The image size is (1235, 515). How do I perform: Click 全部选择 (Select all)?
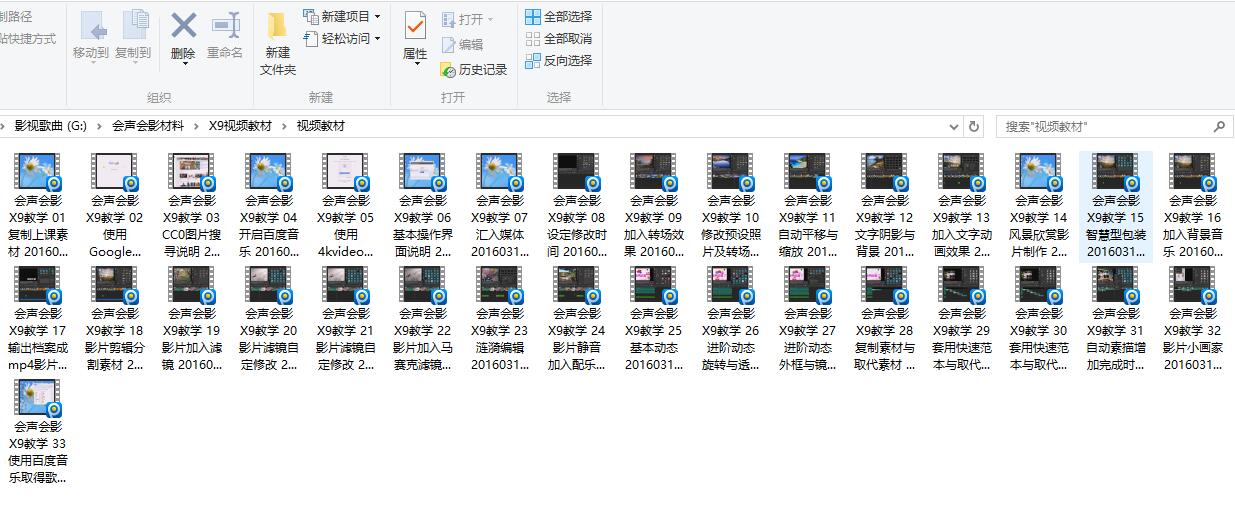(559, 16)
